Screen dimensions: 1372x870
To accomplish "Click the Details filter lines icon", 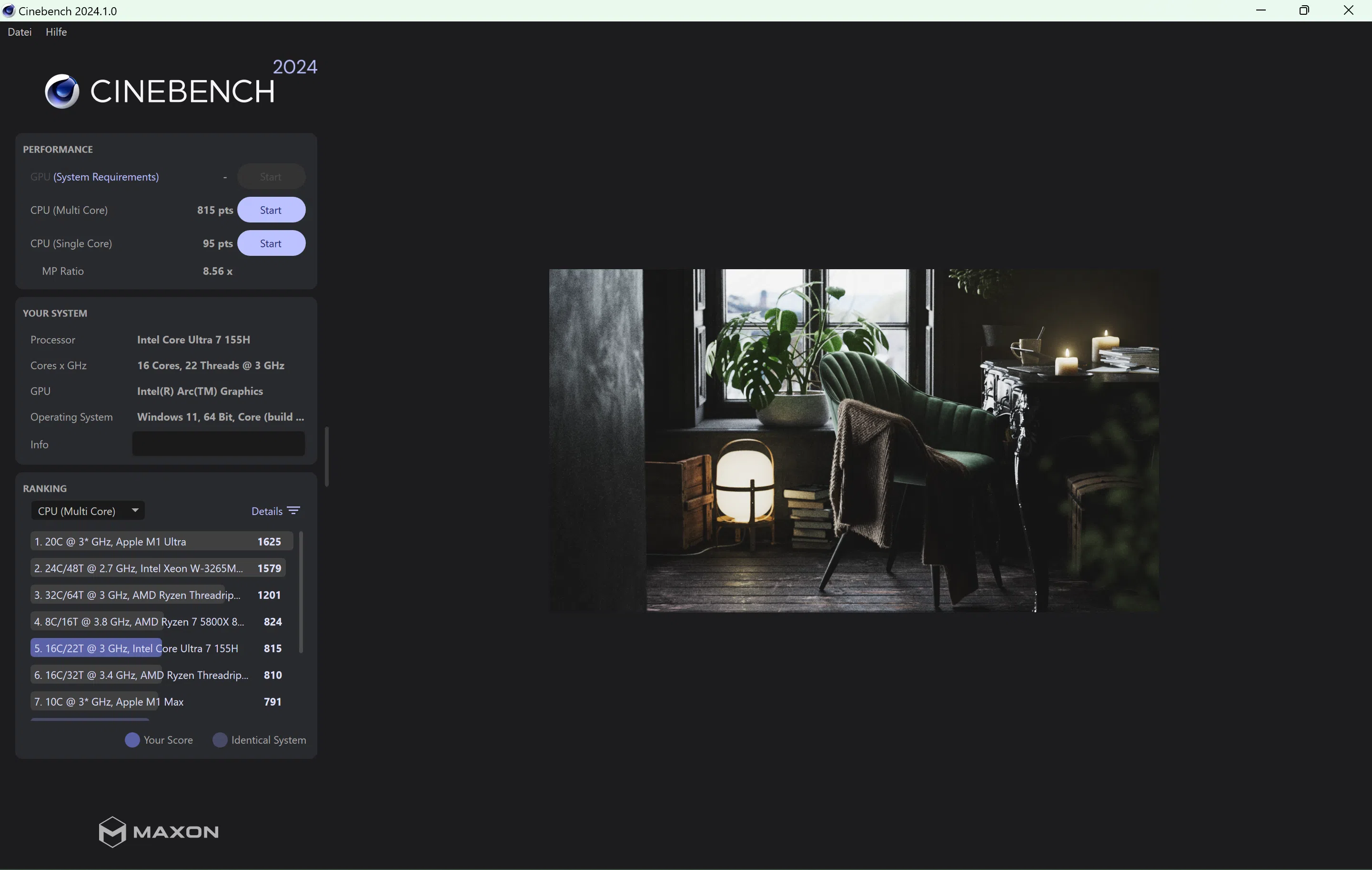I will [293, 510].
